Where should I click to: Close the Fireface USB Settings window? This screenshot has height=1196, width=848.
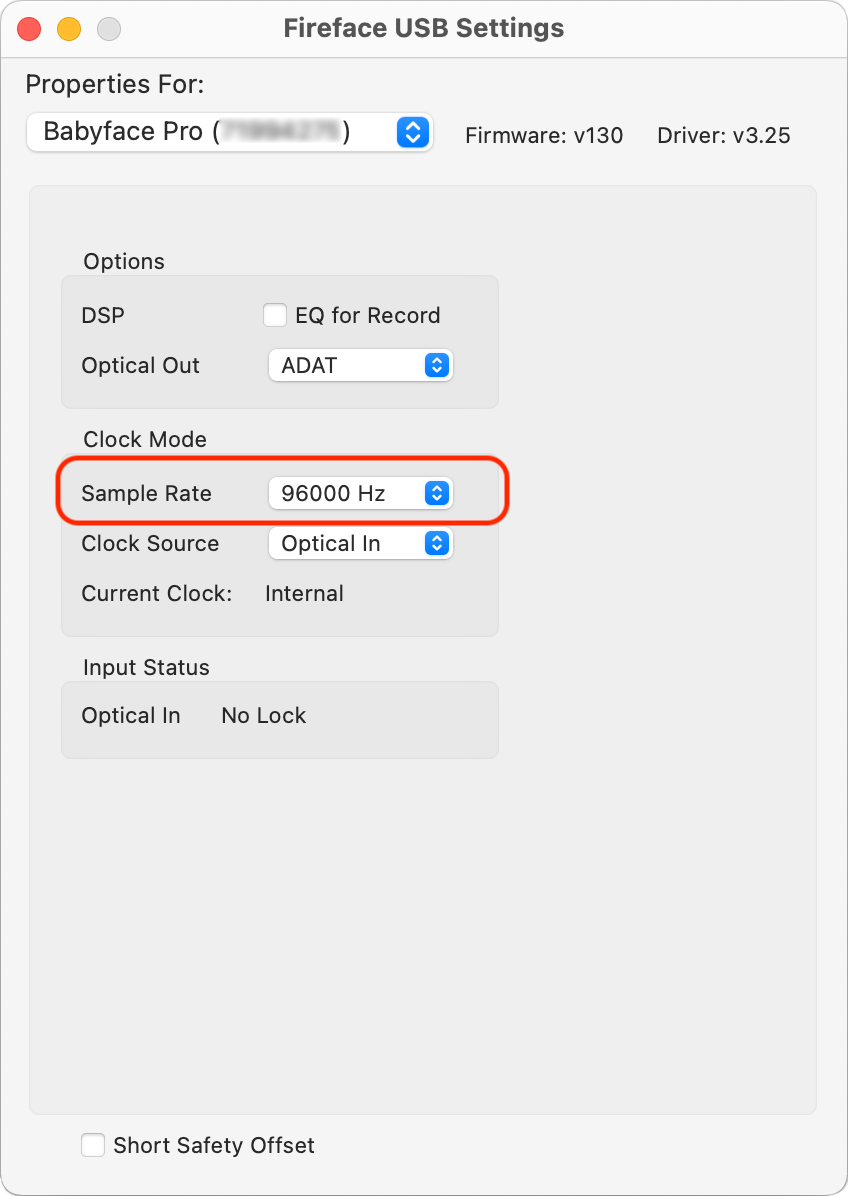29,28
